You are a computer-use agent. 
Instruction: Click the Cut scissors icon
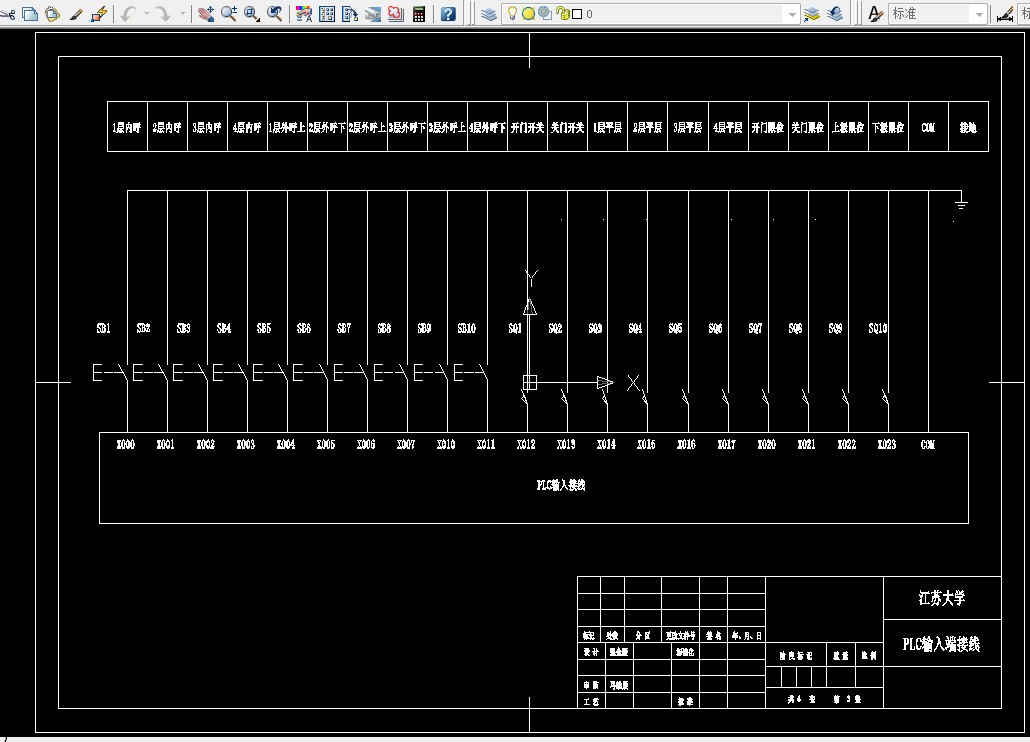7,13
